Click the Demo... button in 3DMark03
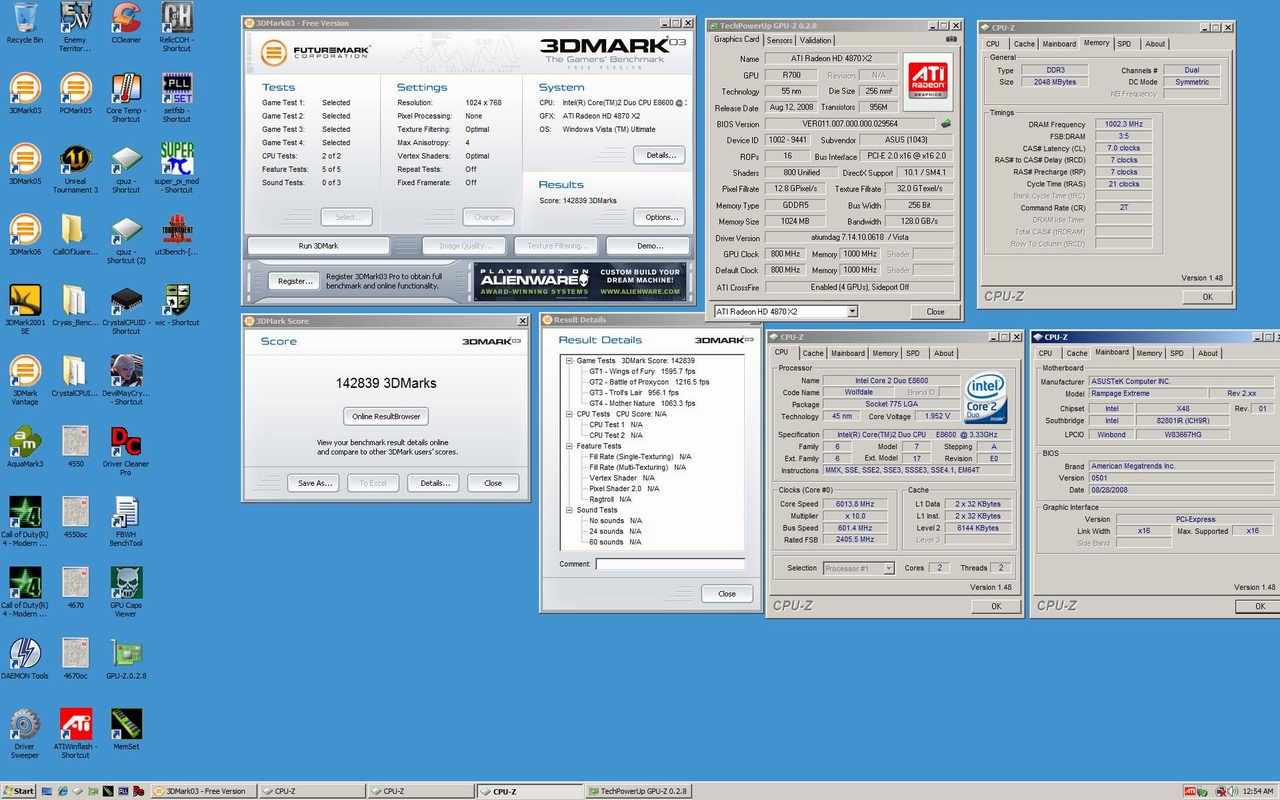 point(648,246)
